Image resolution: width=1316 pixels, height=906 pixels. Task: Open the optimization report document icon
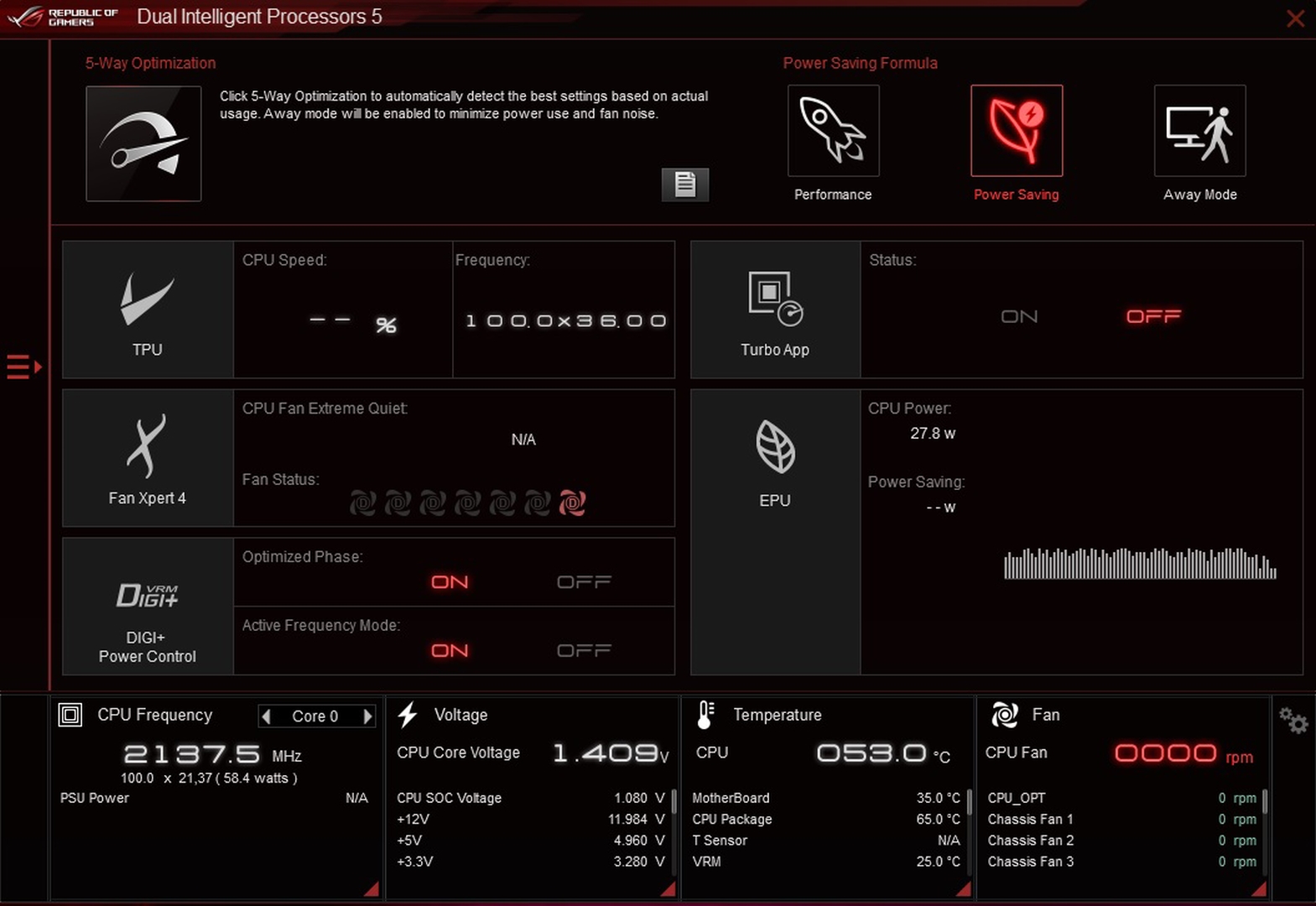[x=685, y=185]
